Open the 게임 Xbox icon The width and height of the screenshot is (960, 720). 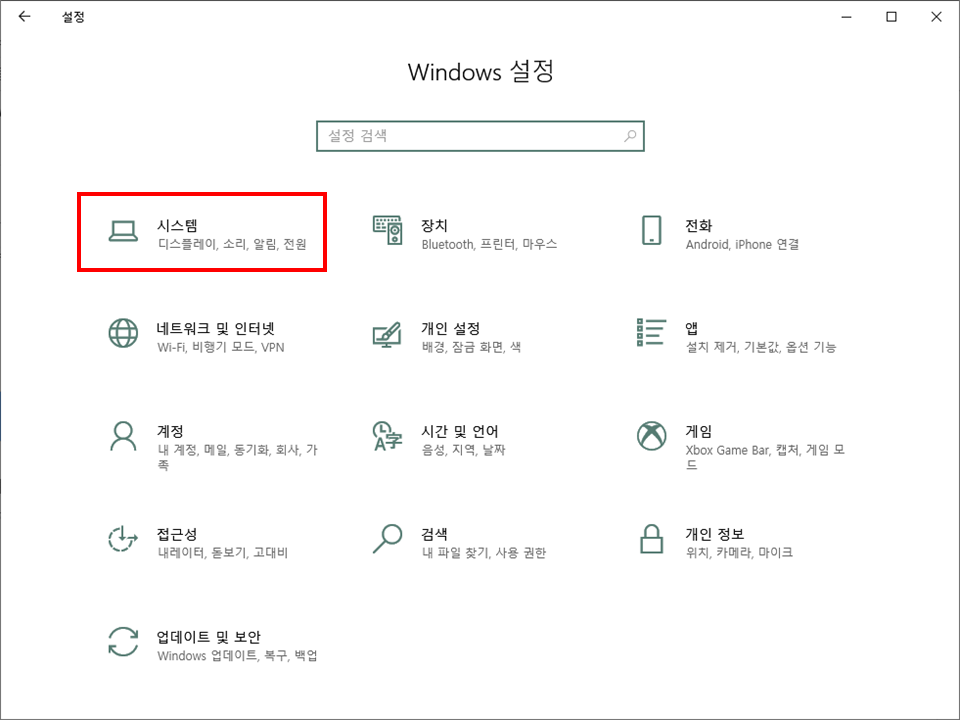pos(651,436)
